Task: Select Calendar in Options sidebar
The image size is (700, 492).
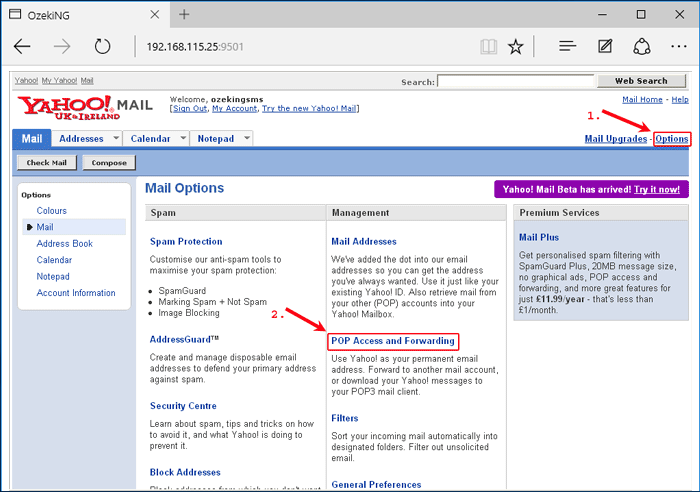Action: click(54, 260)
